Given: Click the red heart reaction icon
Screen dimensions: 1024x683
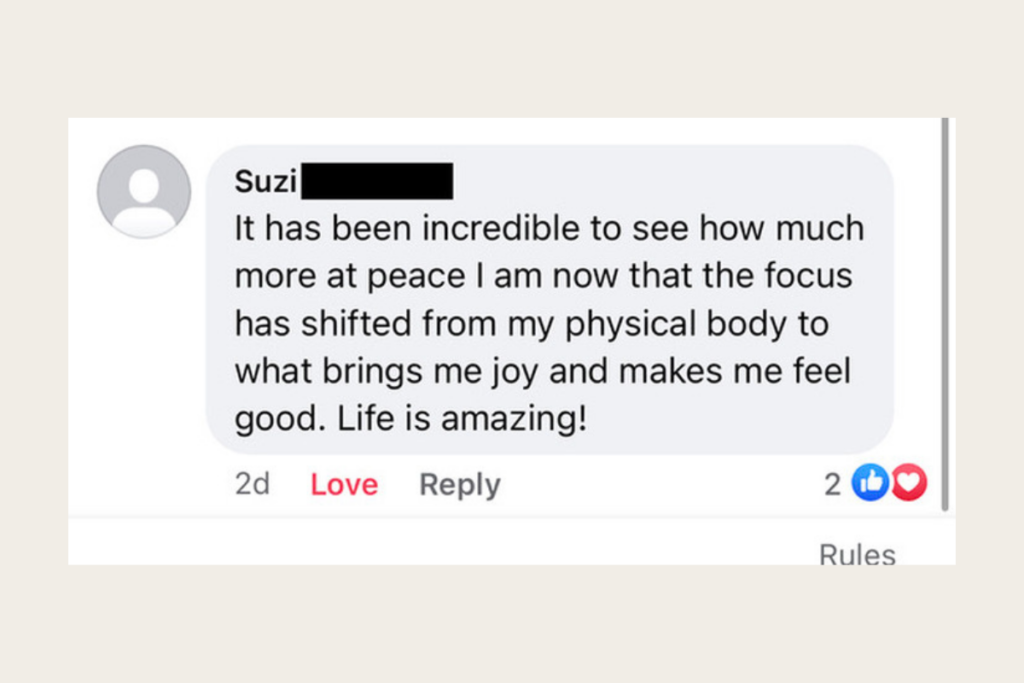Looking at the screenshot, I should click(908, 483).
